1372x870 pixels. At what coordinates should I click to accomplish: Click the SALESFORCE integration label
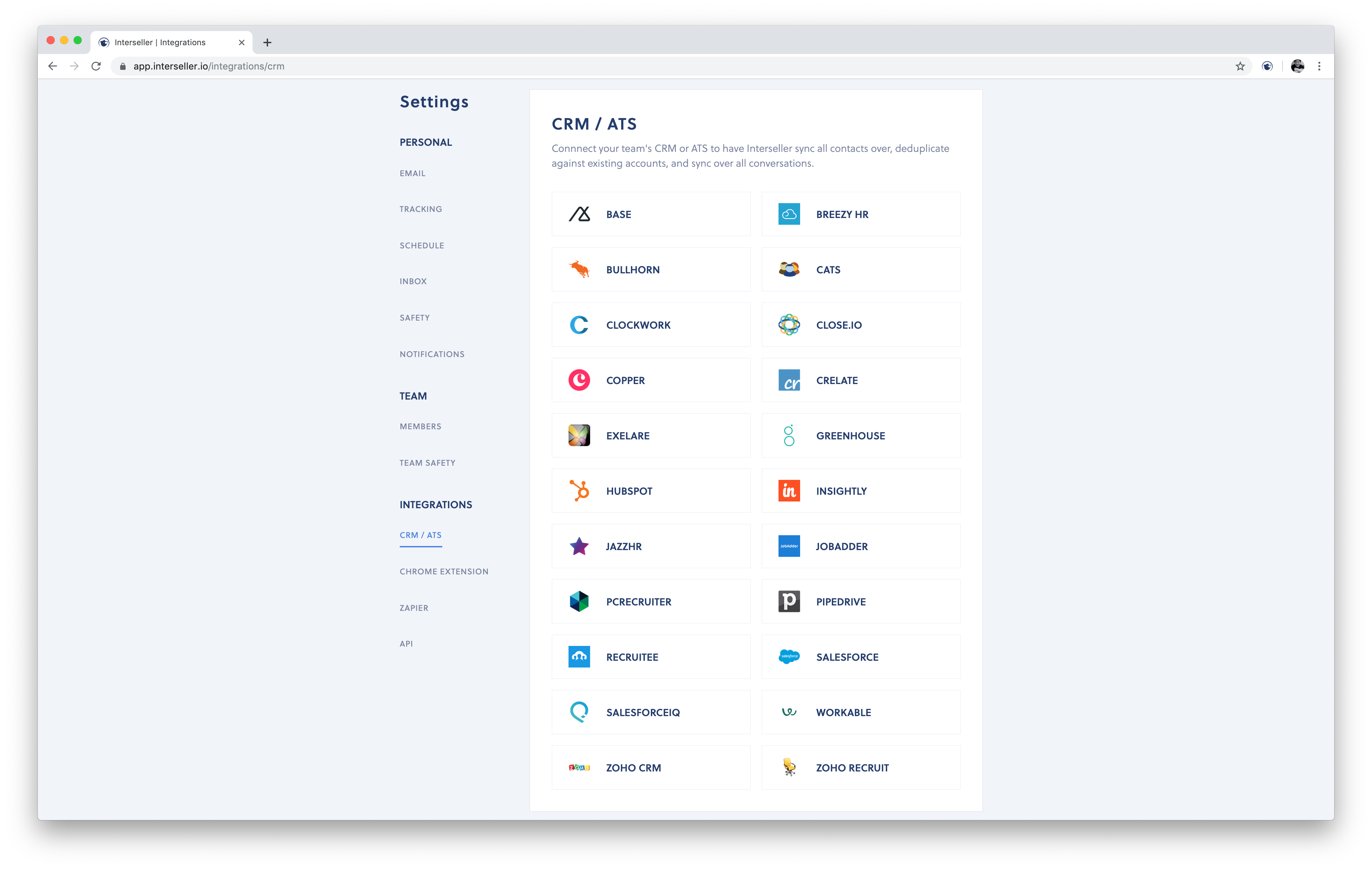click(847, 657)
